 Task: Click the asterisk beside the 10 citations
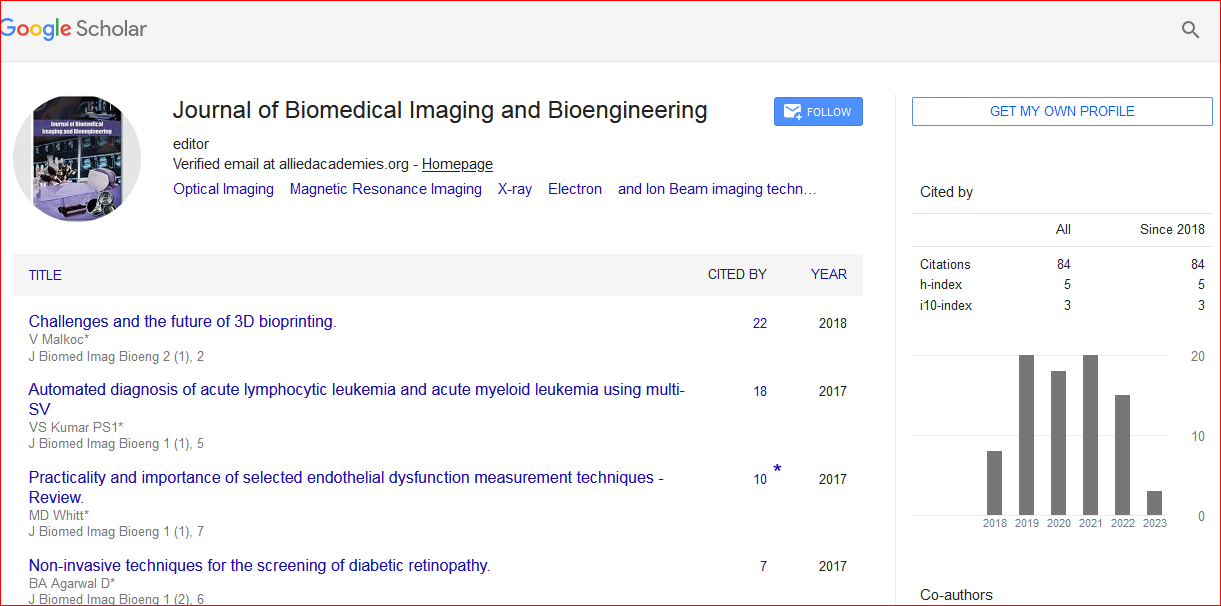point(777,470)
